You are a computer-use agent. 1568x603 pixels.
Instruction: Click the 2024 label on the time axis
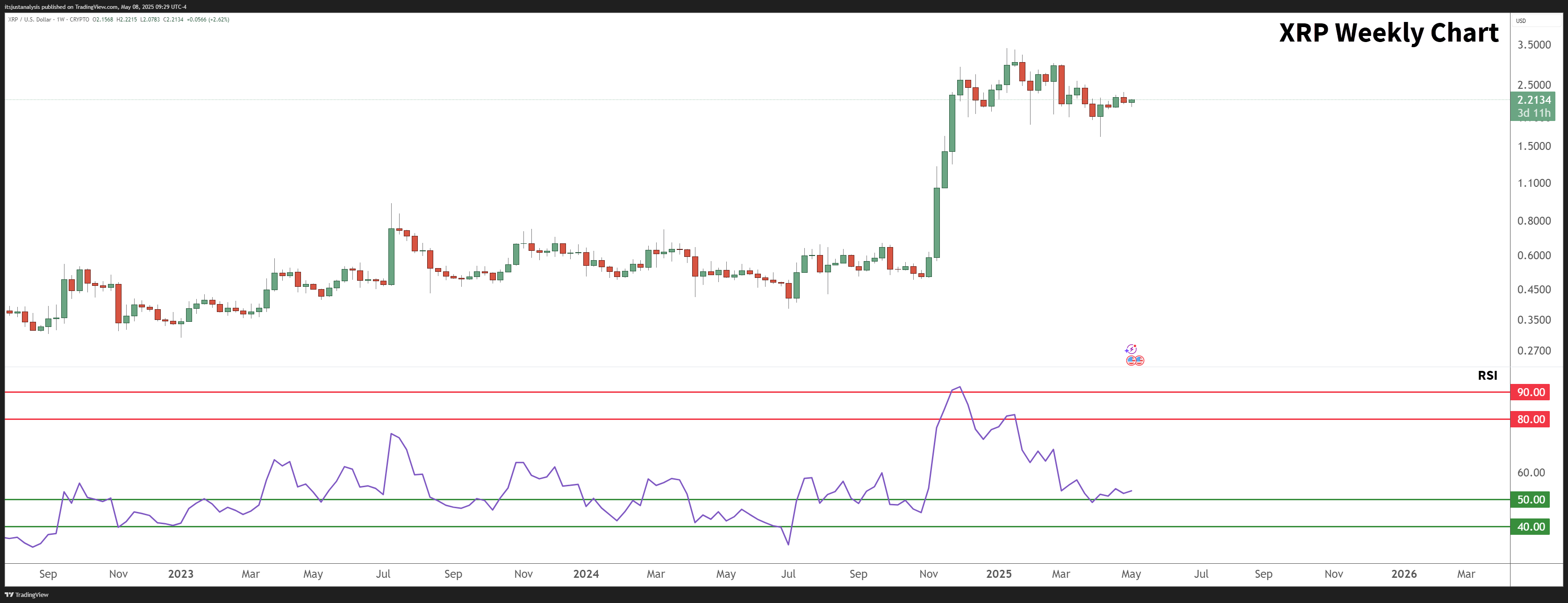pyautogui.click(x=586, y=574)
